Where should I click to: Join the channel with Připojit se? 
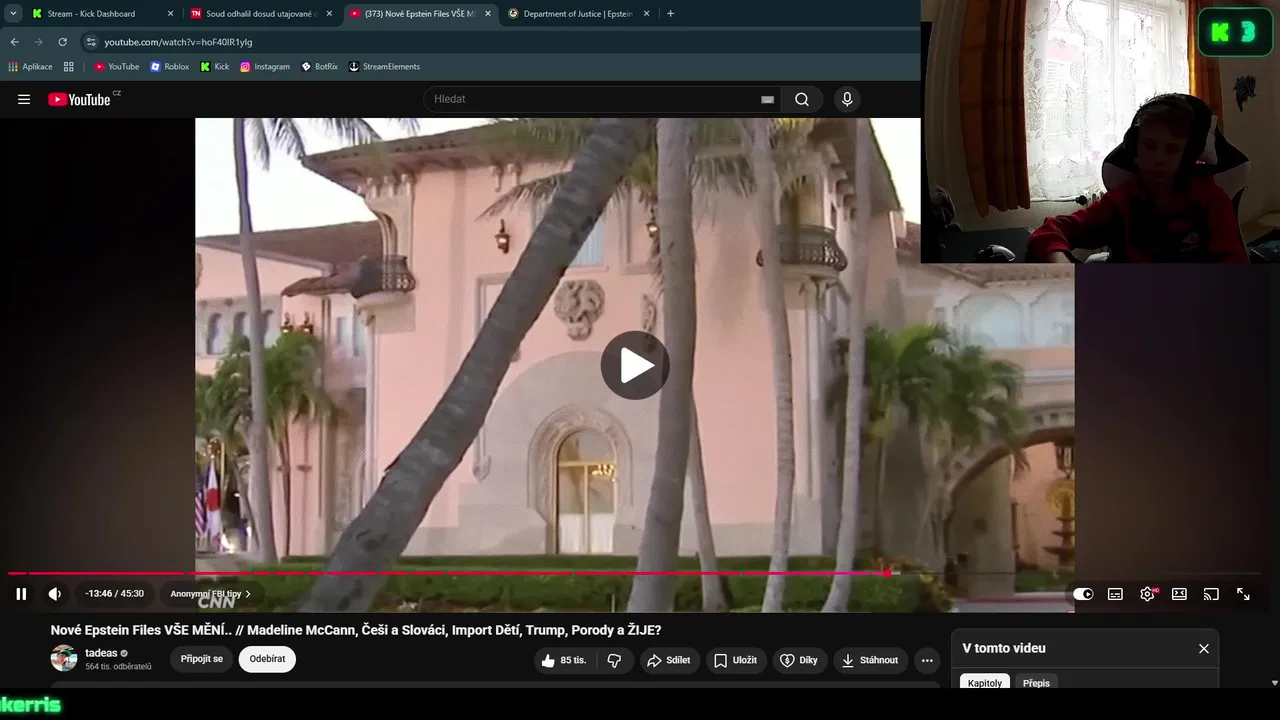(202, 659)
